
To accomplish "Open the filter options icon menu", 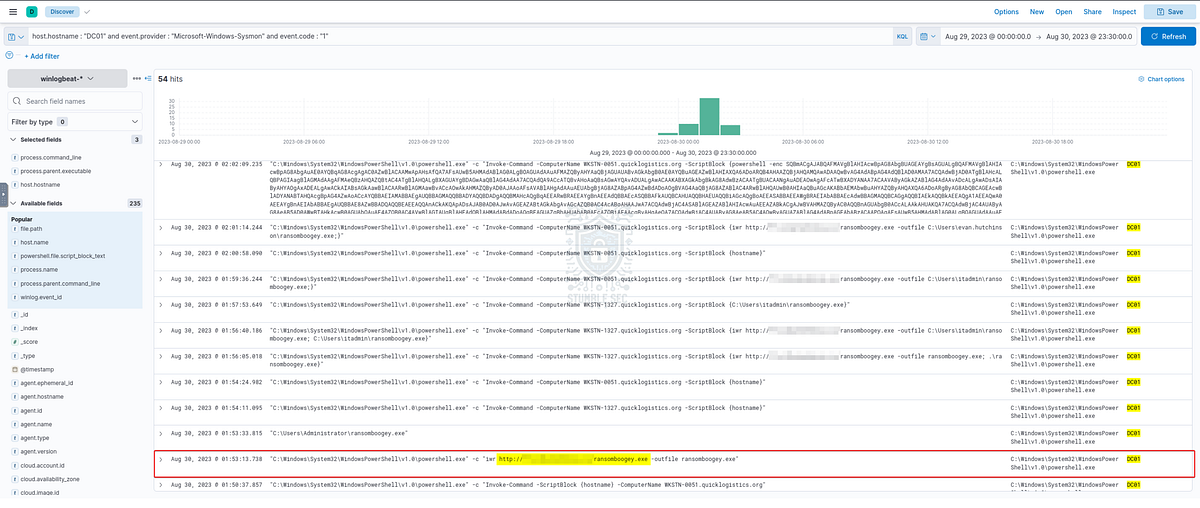I will pyautogui.click(x=10, y=56).
